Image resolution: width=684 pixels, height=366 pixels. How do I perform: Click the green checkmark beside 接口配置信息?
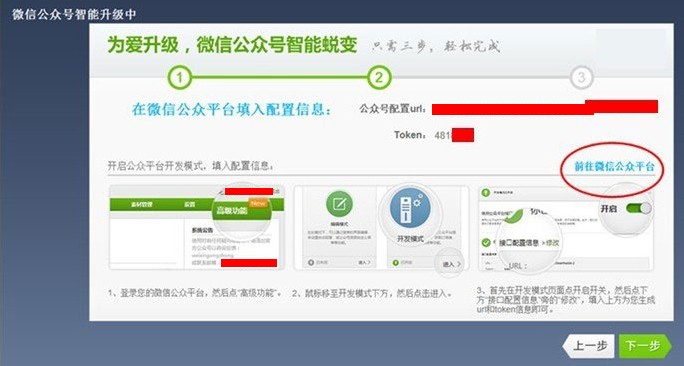click(486, 243)
